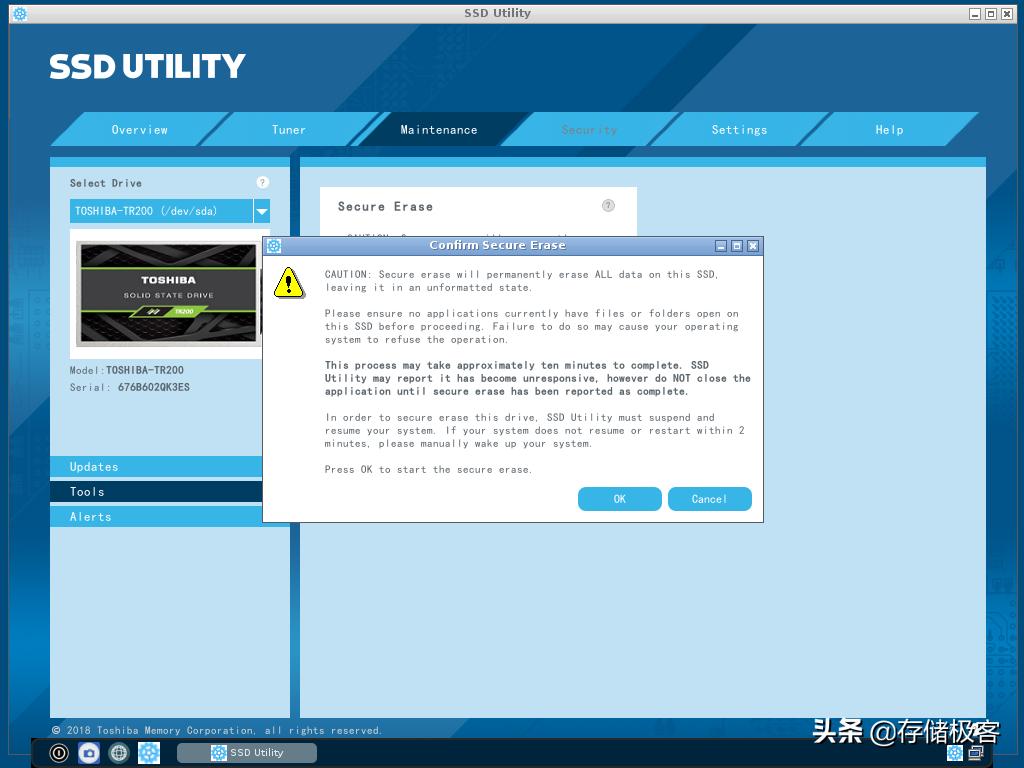Close the Confirm Secure Erase dialog

752,246
